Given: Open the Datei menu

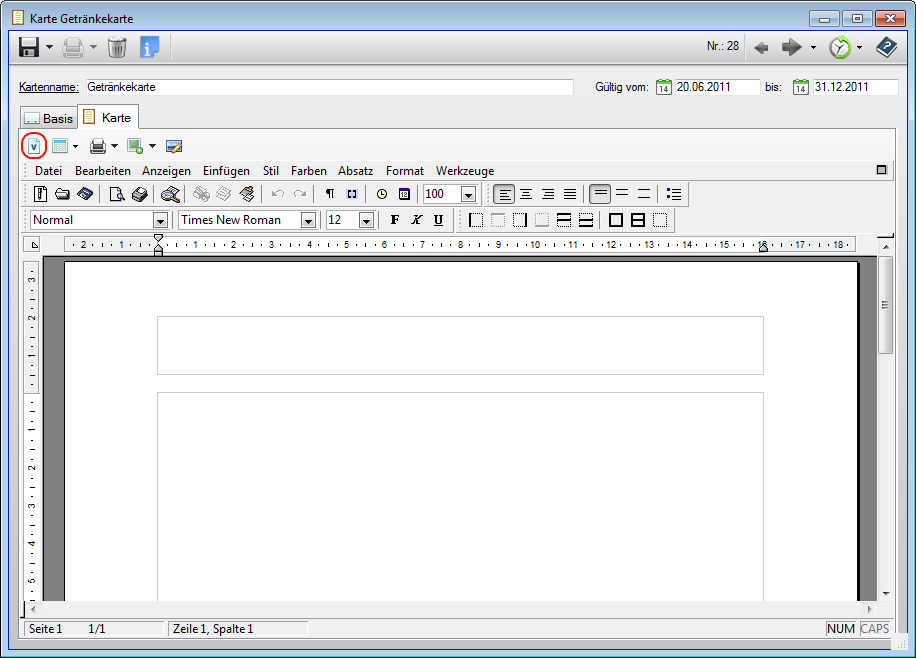Looking at the screenshot, I should (48, 171).
